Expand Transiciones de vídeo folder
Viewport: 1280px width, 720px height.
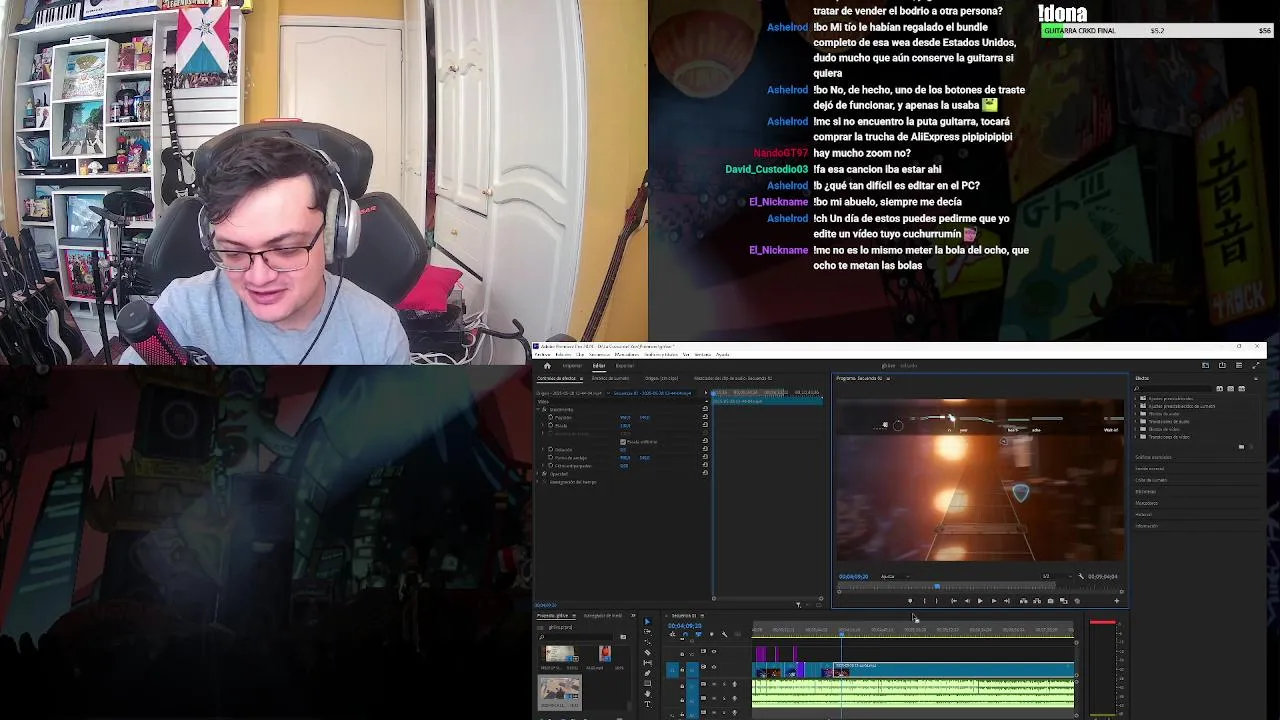click(x=1135, y=437)
